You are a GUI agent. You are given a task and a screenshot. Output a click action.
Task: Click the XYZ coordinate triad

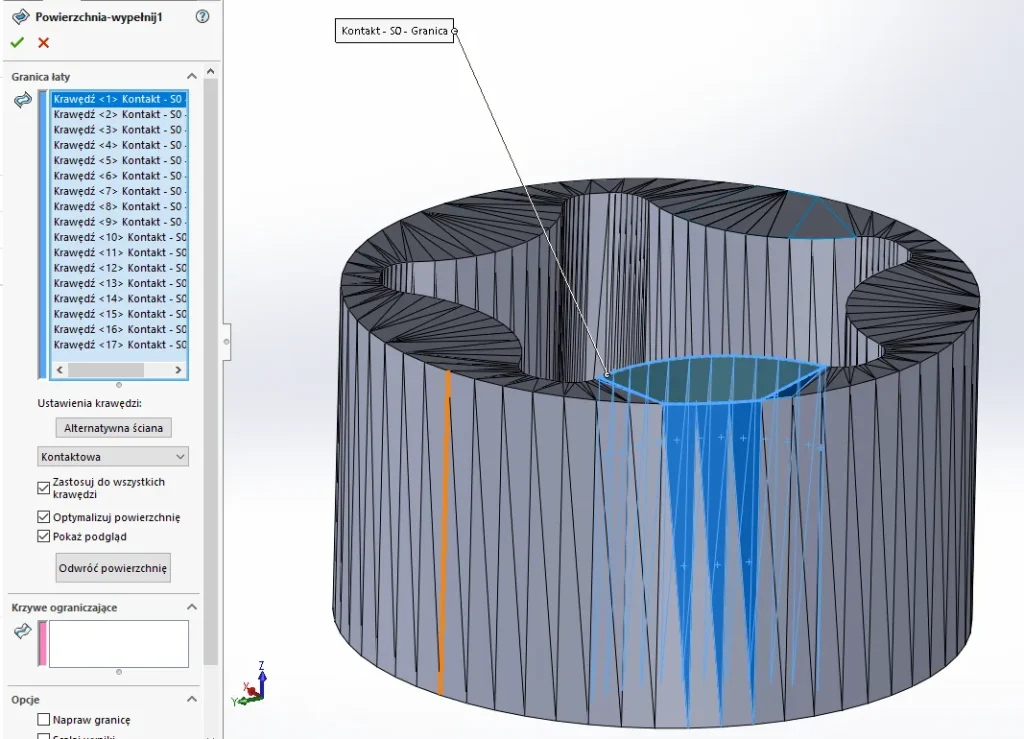pyautogui.click(x=251, y=685)
